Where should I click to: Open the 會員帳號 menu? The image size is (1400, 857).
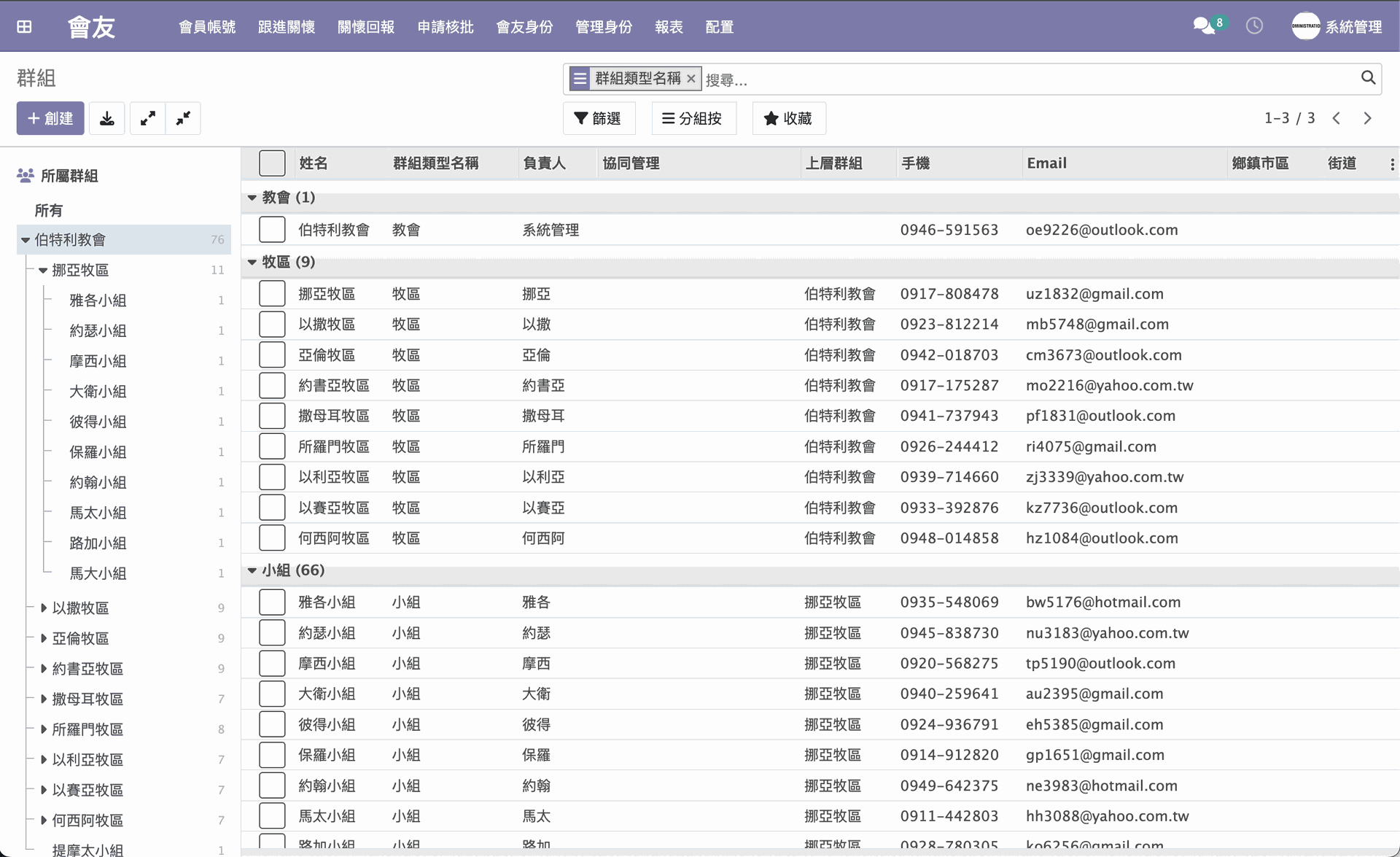point(207,27)
